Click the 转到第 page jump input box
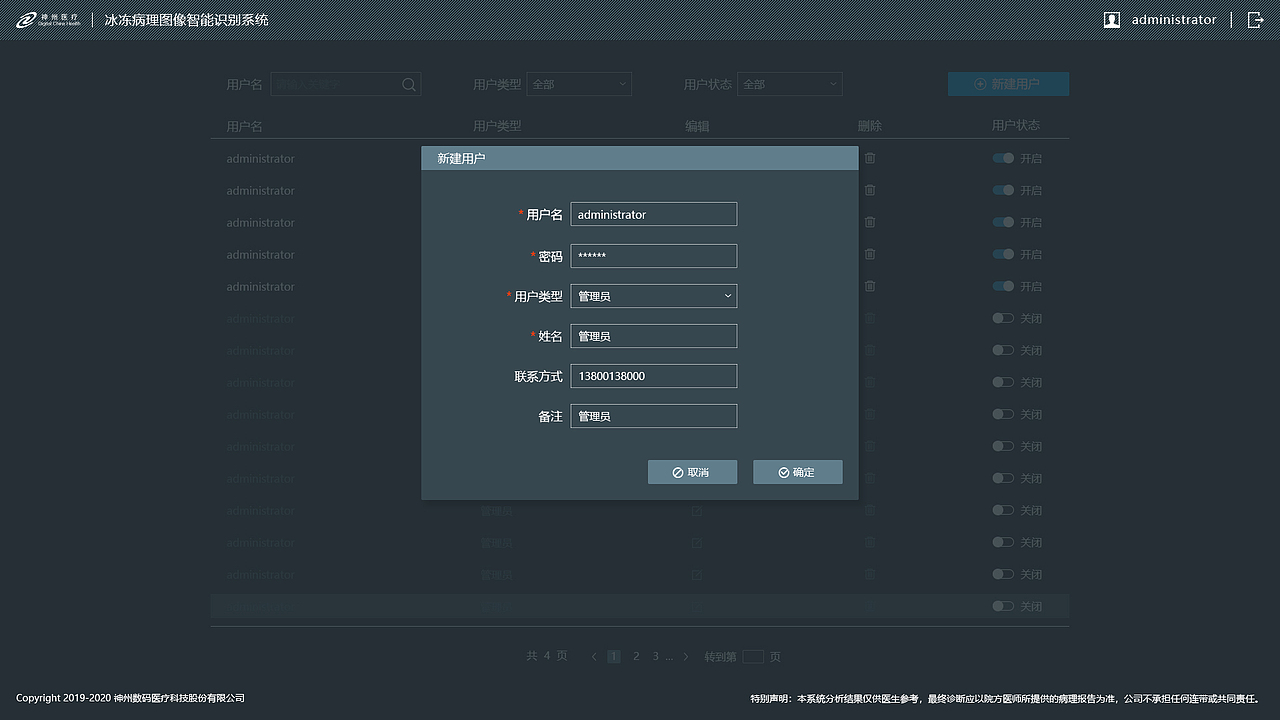The height and width of the screenshot is (720, 1280). 753,657
